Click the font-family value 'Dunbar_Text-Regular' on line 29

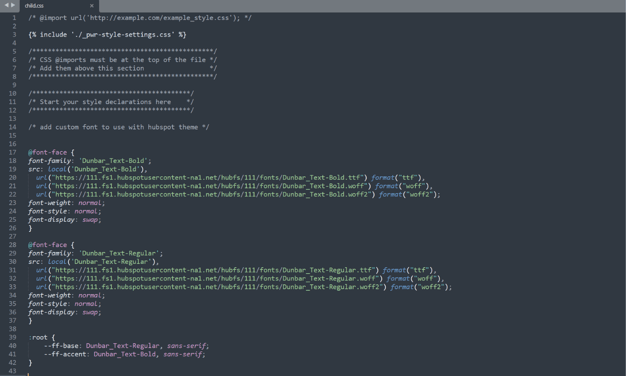119,253
